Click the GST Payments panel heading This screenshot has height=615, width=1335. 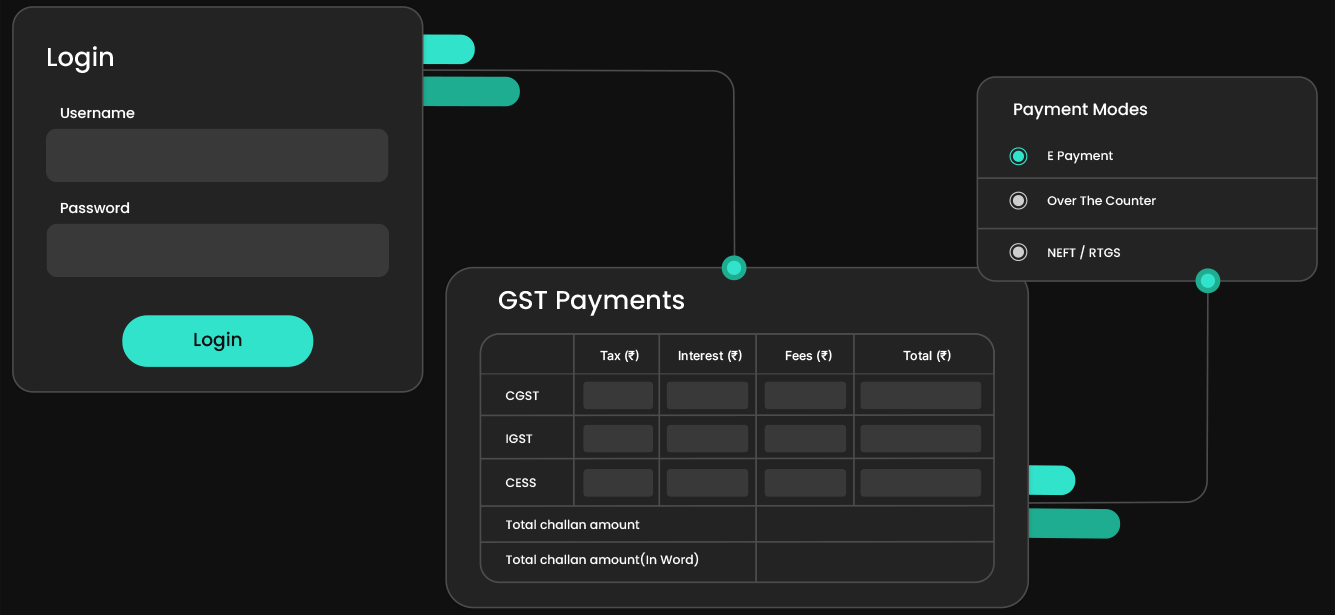point(591,300)
